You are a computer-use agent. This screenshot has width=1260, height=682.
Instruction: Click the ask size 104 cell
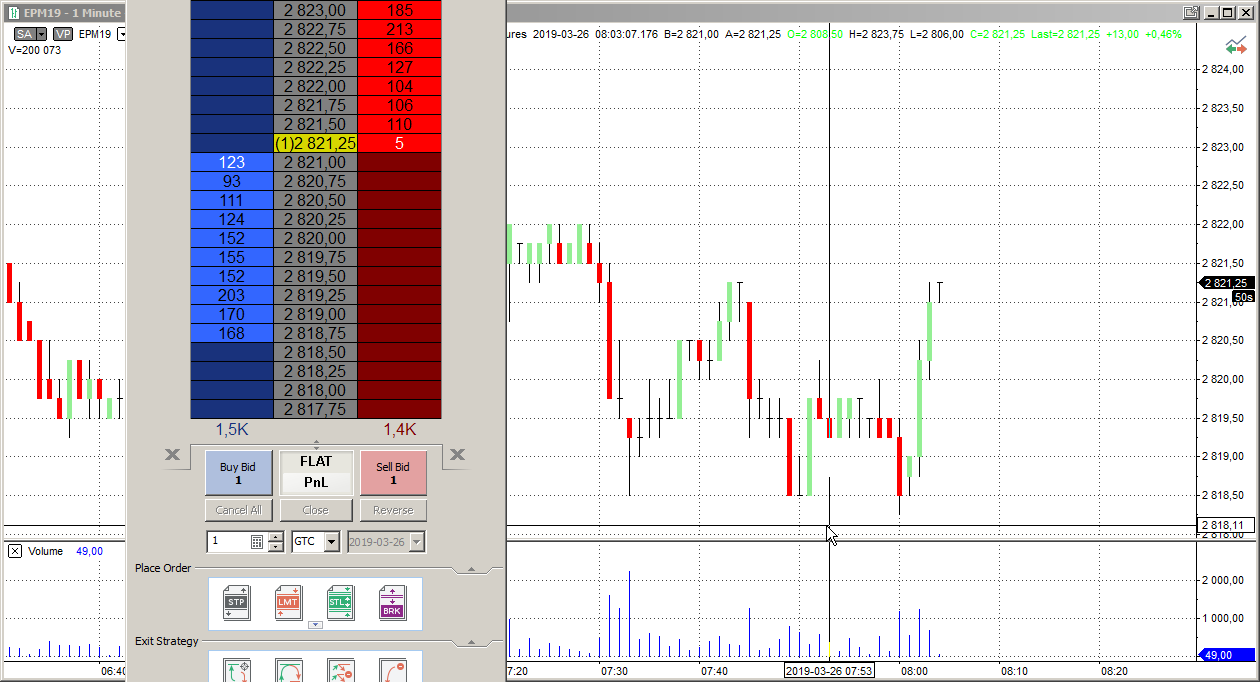[x=399, y=86]
